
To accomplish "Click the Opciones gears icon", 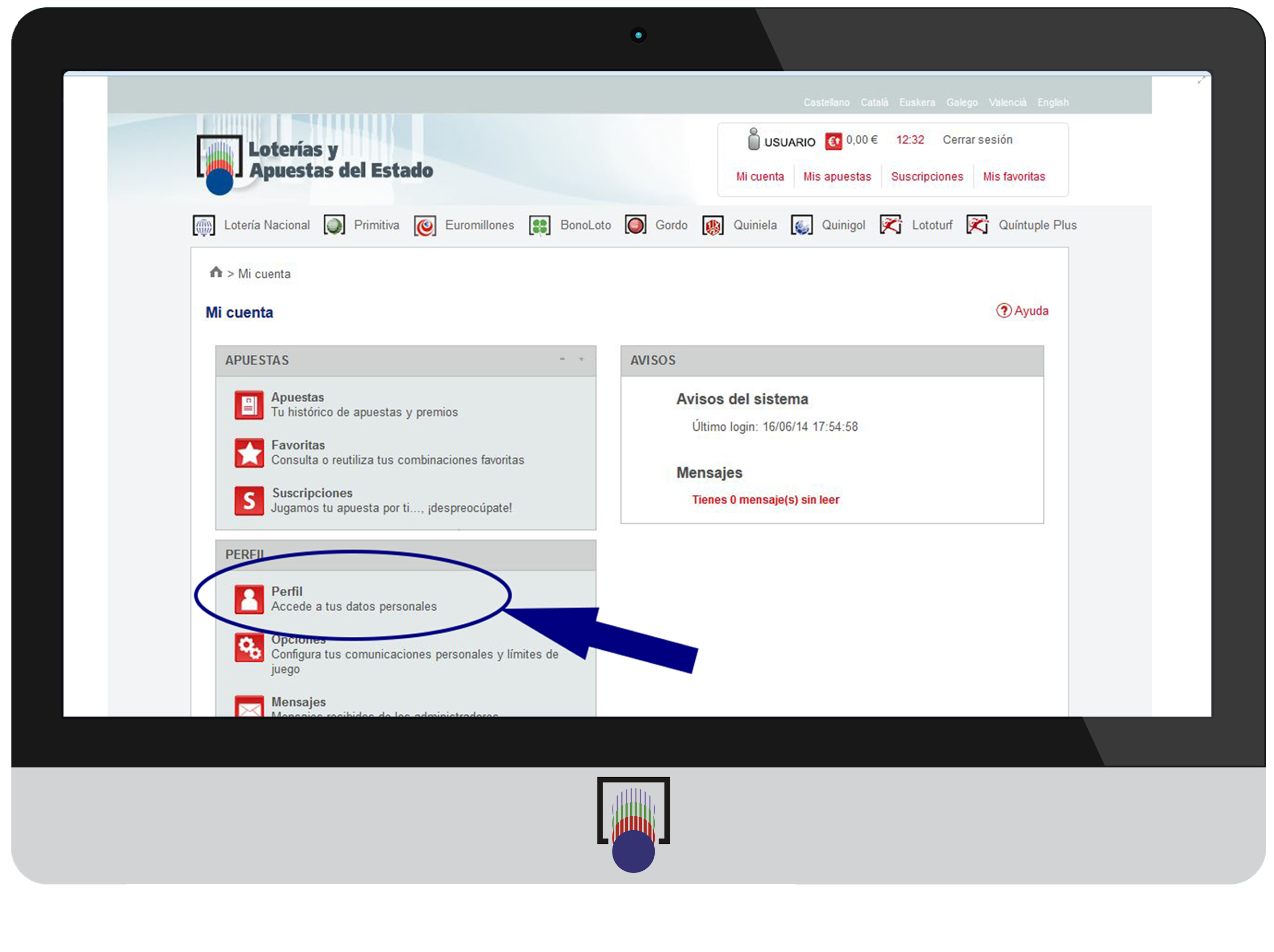I will click(x=249, y=648).
